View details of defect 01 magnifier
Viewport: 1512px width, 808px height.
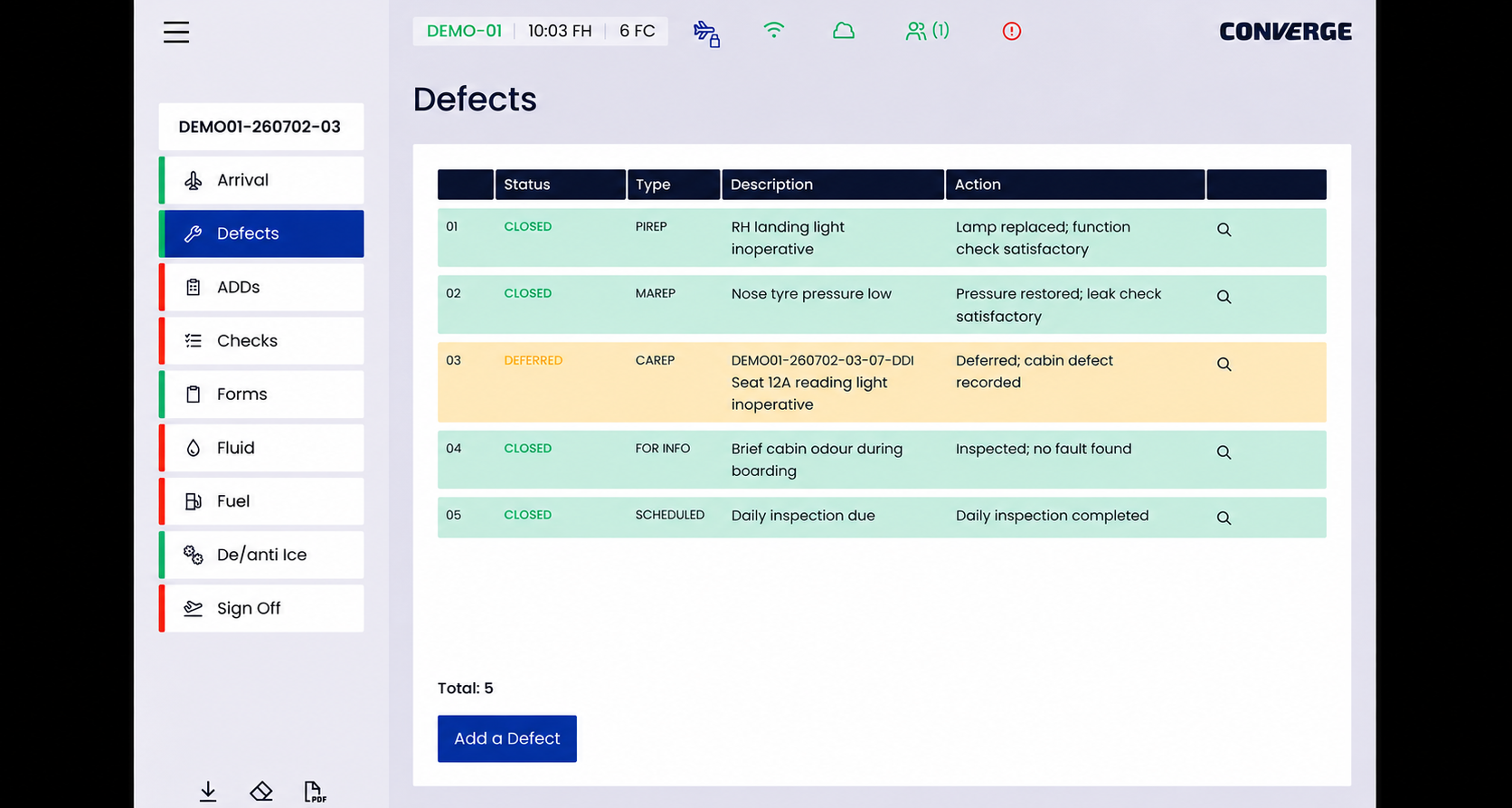pos(1224,230)
